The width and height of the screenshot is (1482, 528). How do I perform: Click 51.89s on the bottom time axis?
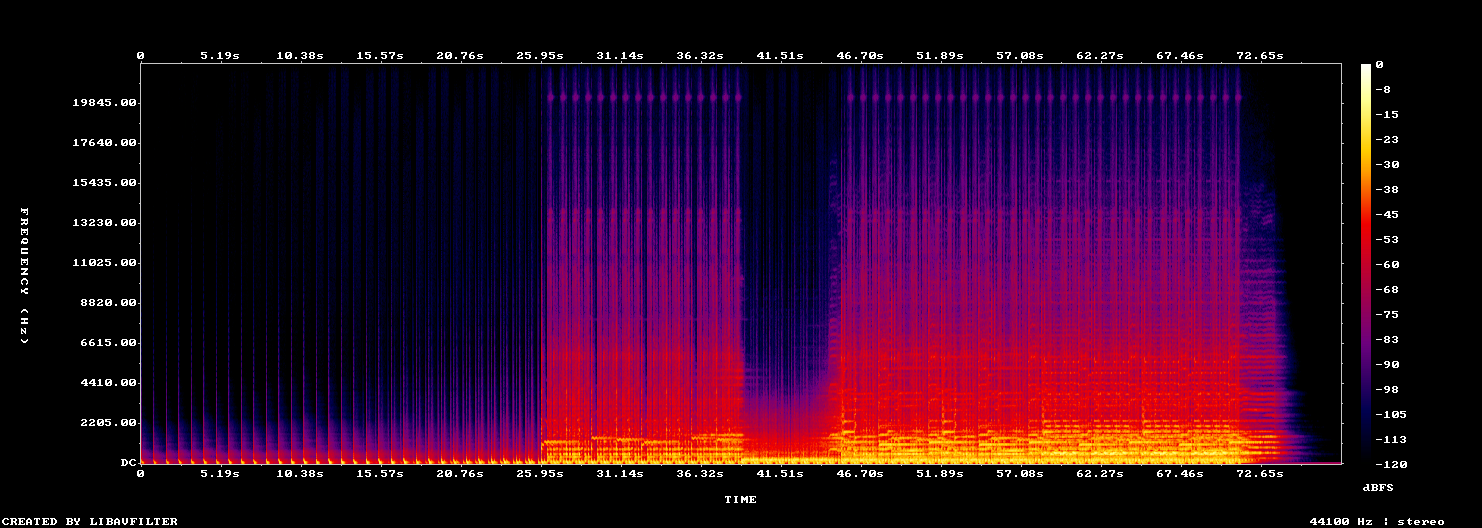(x=939, y=474)
